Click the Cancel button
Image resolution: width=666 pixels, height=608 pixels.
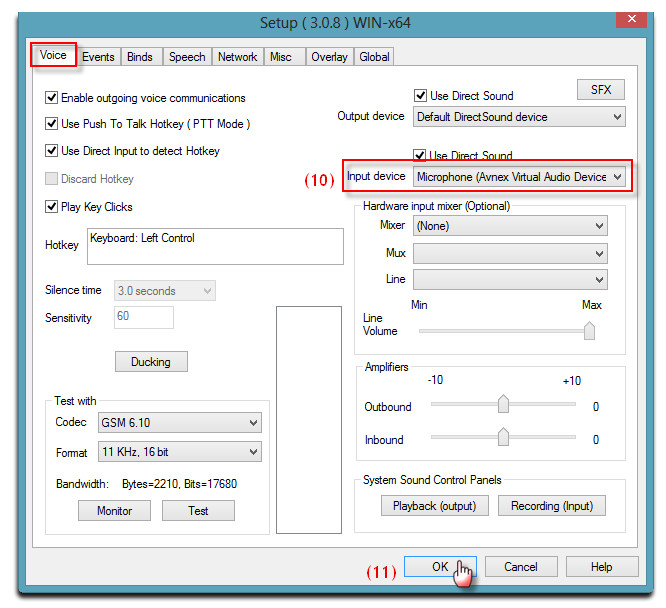[521, 566]
